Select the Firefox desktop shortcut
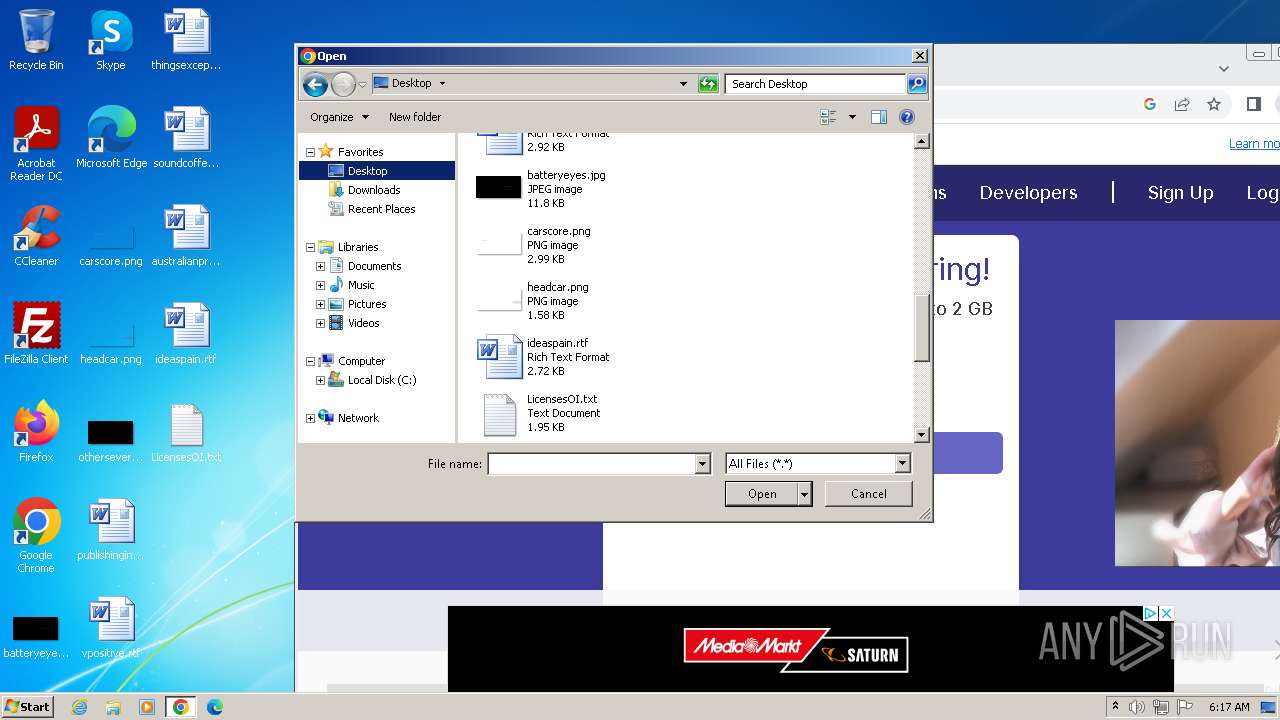Image resolution: width=1280 pixels, height=720 pixels. click(36, 432)
